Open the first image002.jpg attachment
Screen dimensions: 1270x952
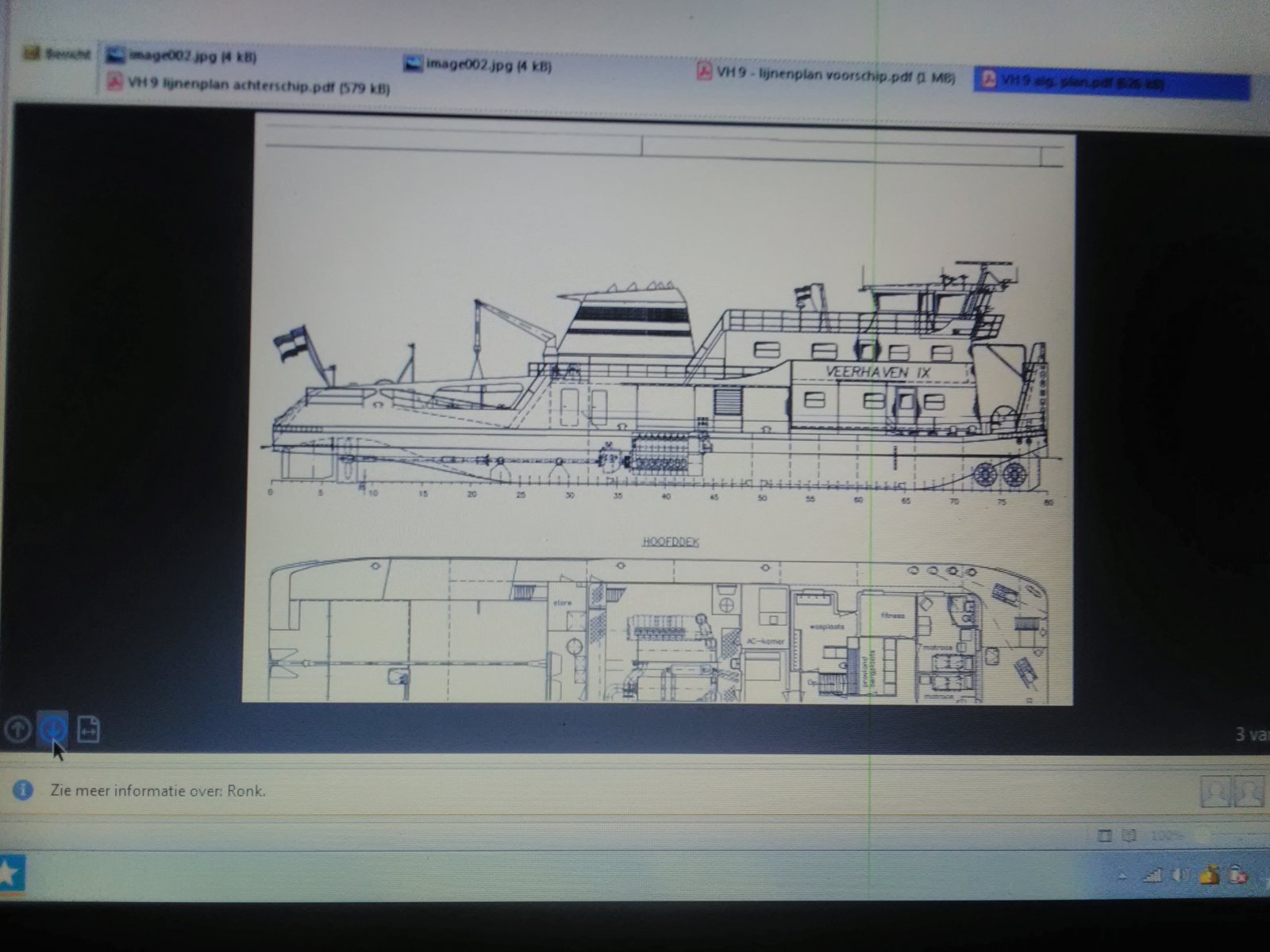(x=183, y=56)
